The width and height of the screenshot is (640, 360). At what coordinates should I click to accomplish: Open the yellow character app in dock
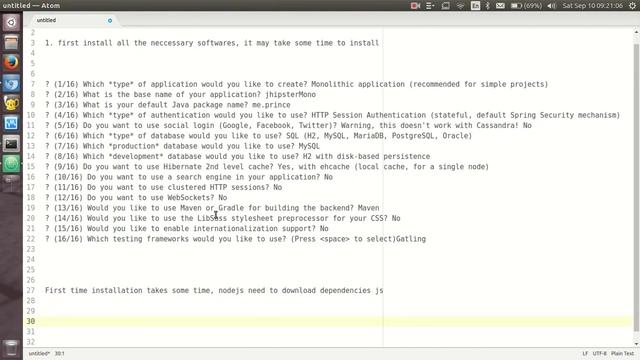tap(11, 103)
